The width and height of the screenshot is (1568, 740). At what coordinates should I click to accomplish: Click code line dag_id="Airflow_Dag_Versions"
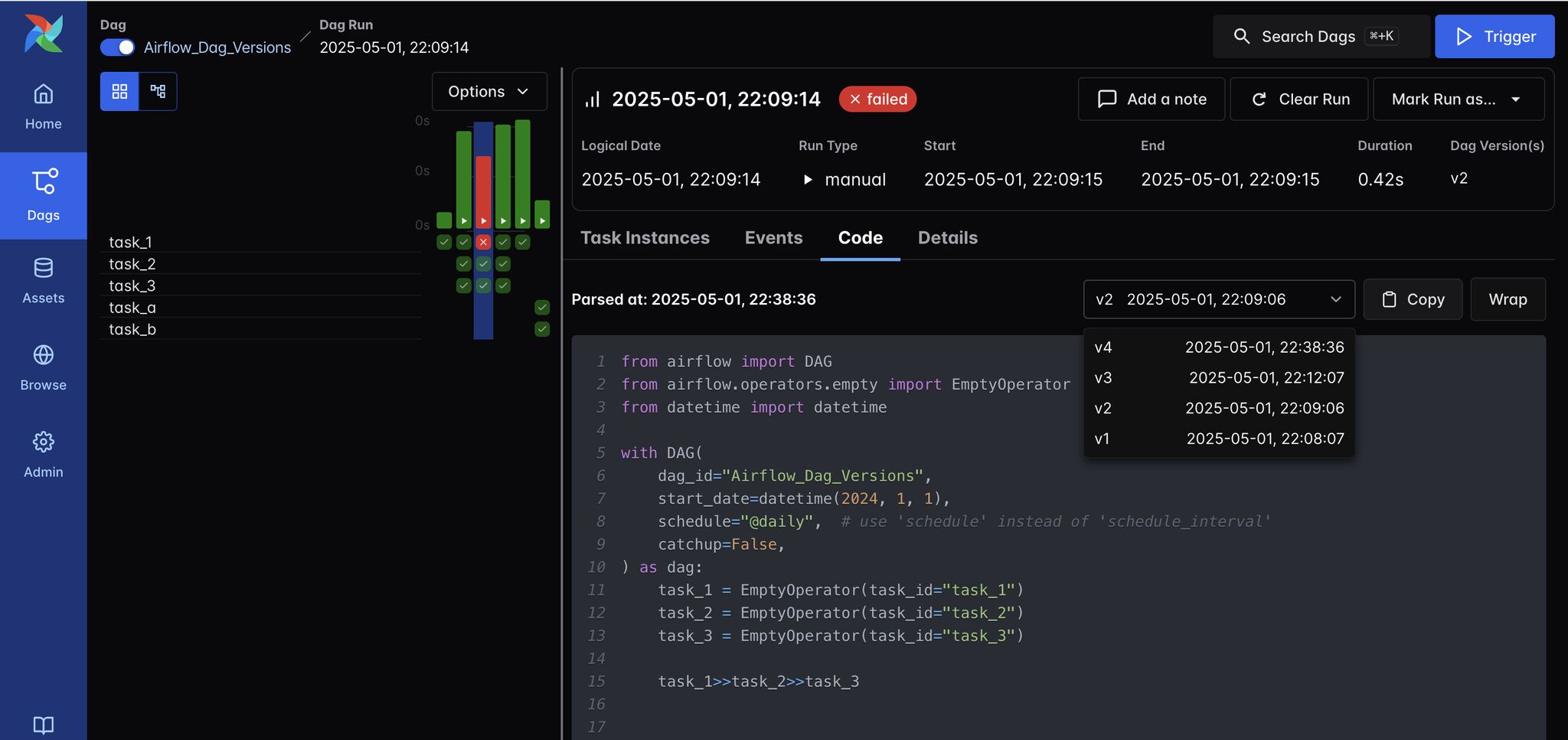click(795, 476)
